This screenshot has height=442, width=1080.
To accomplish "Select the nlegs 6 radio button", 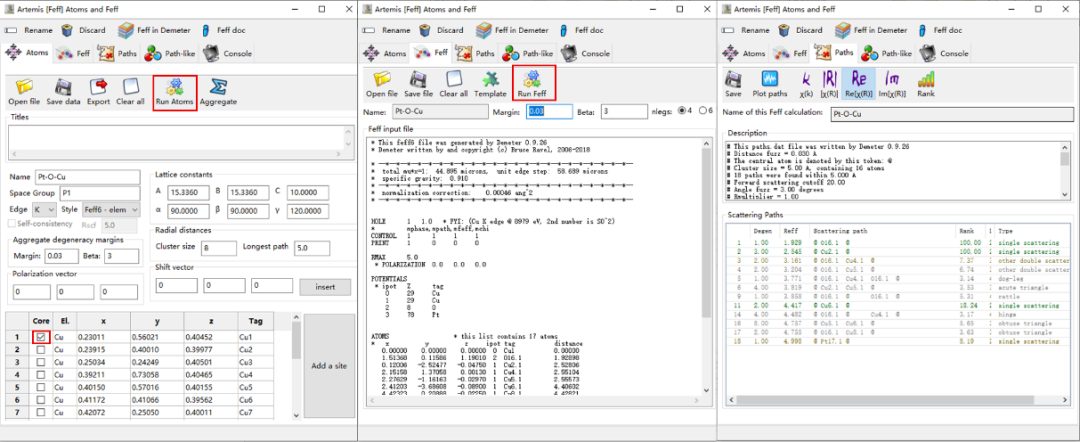I will [703, 111].
